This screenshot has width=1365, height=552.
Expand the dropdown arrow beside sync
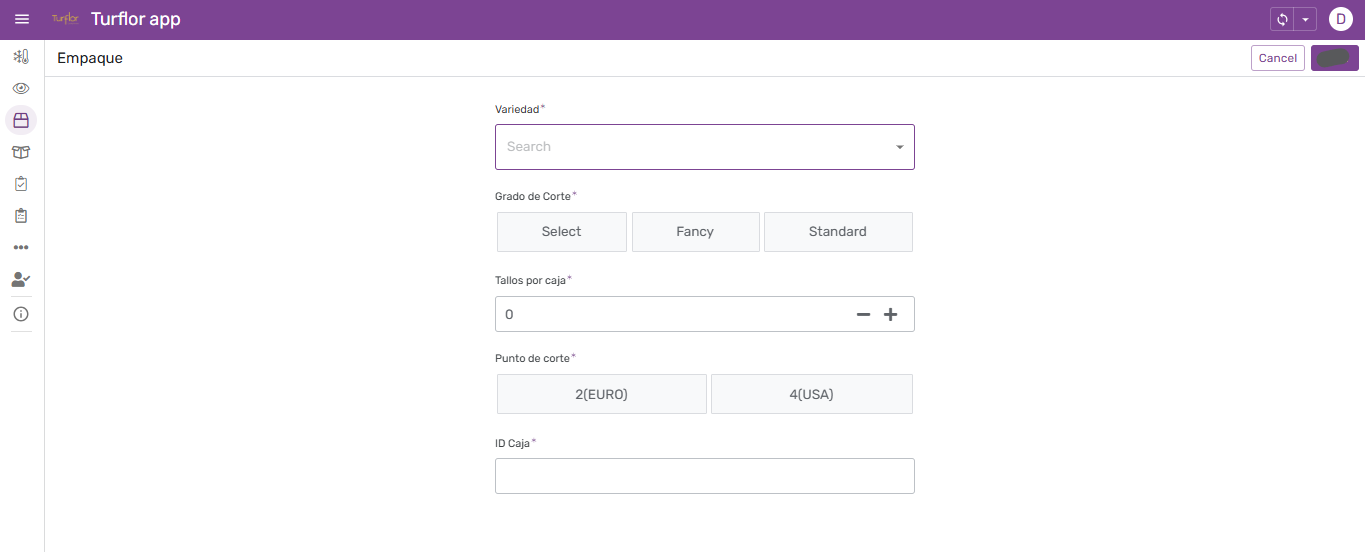pos(1305,19)
